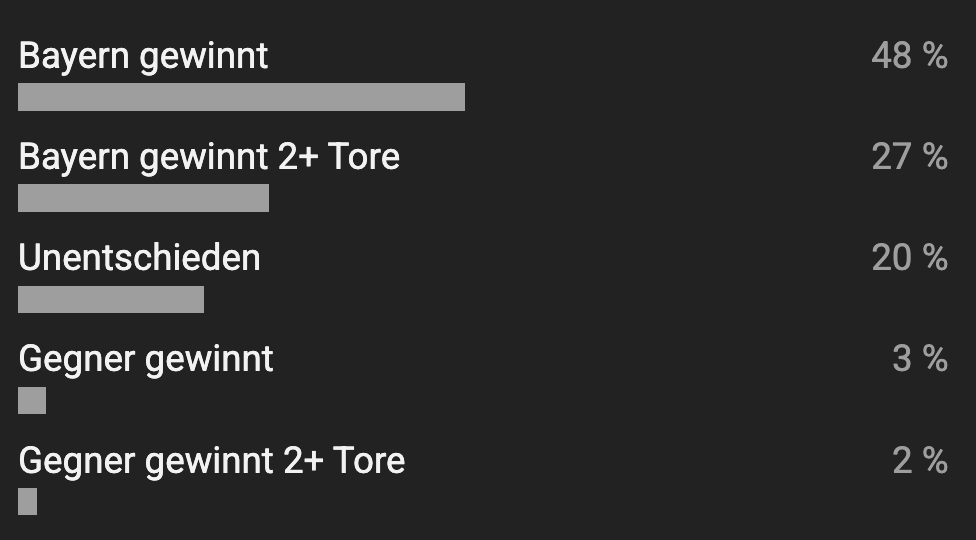This screenshot has width=976, height=540.
Task: Choose 'Gegner gewinnt 2+ Tore' option
Action: pos(211,460)
